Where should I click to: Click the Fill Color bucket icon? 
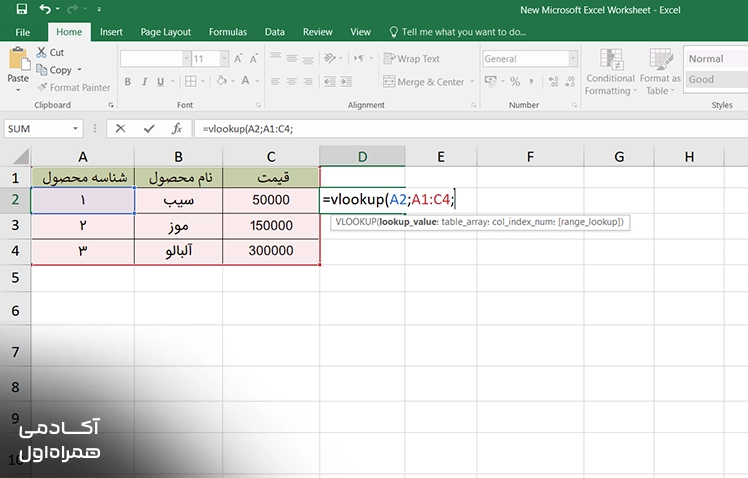221,81
